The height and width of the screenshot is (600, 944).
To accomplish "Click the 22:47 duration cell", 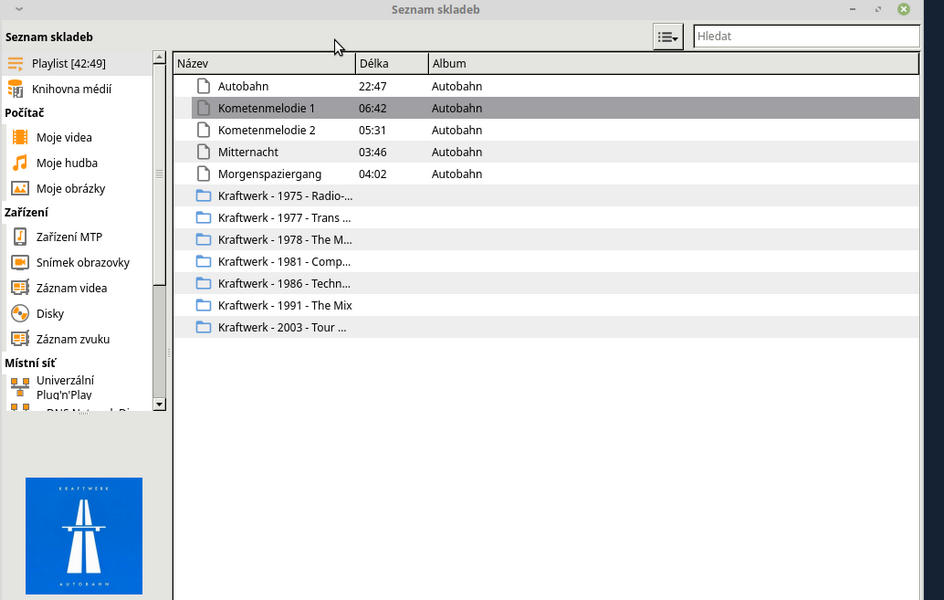I will click(373, 86).
